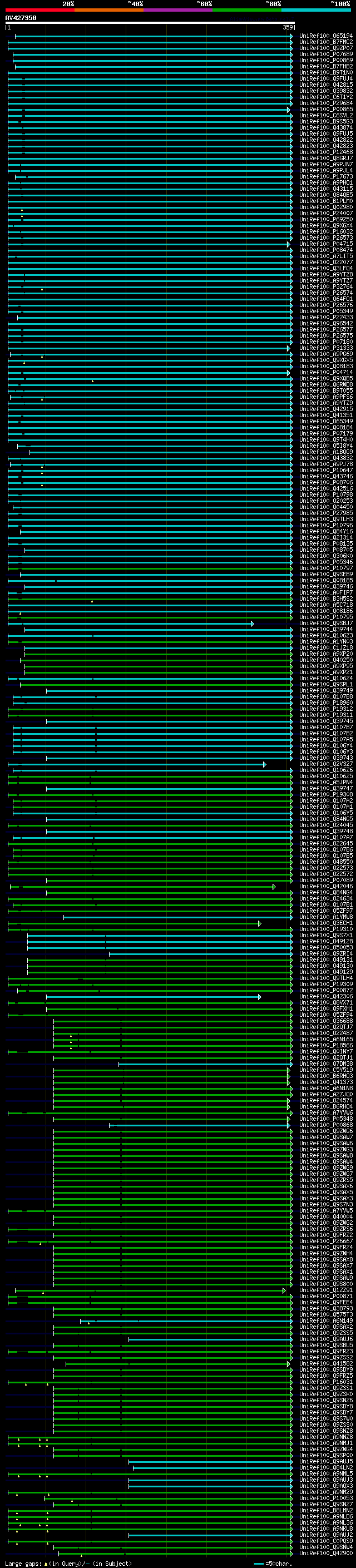Select hit label UniRef100_P12468

click(x=325, y=152)
